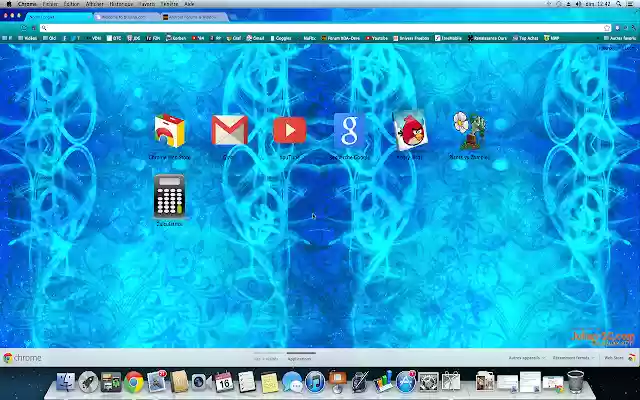This screenshot has height=400, width=640.
Task: Open the Drivers Freebox bookmark
Action: pos(411,38)
